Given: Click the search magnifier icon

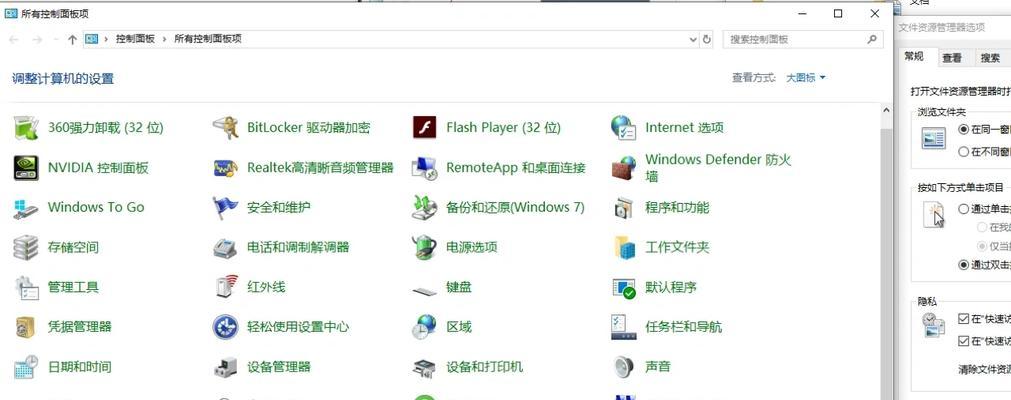Looking at the screenshot, I should coord(872,39).
